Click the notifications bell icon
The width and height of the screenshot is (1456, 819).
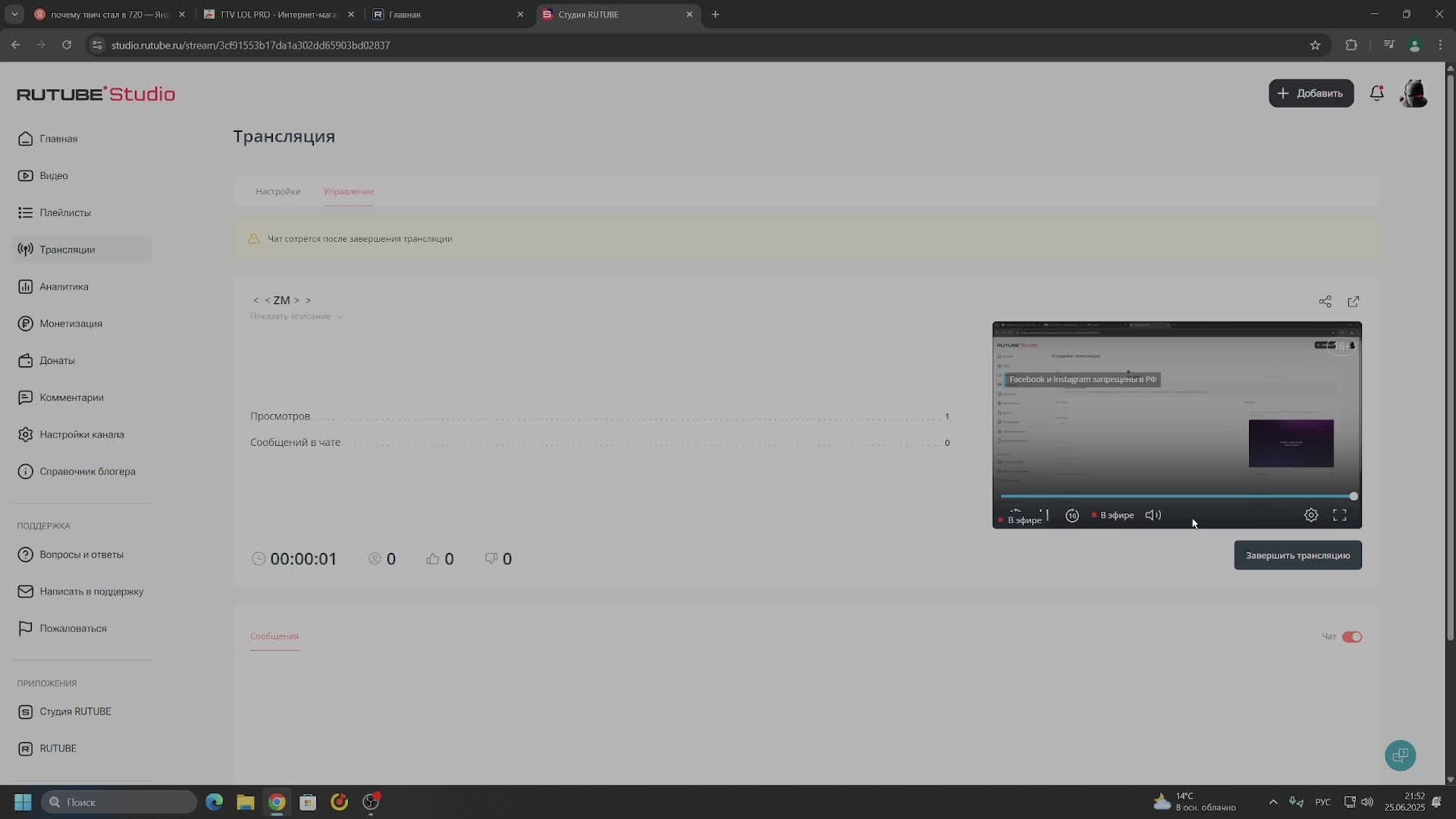(x=1376, y=93)
